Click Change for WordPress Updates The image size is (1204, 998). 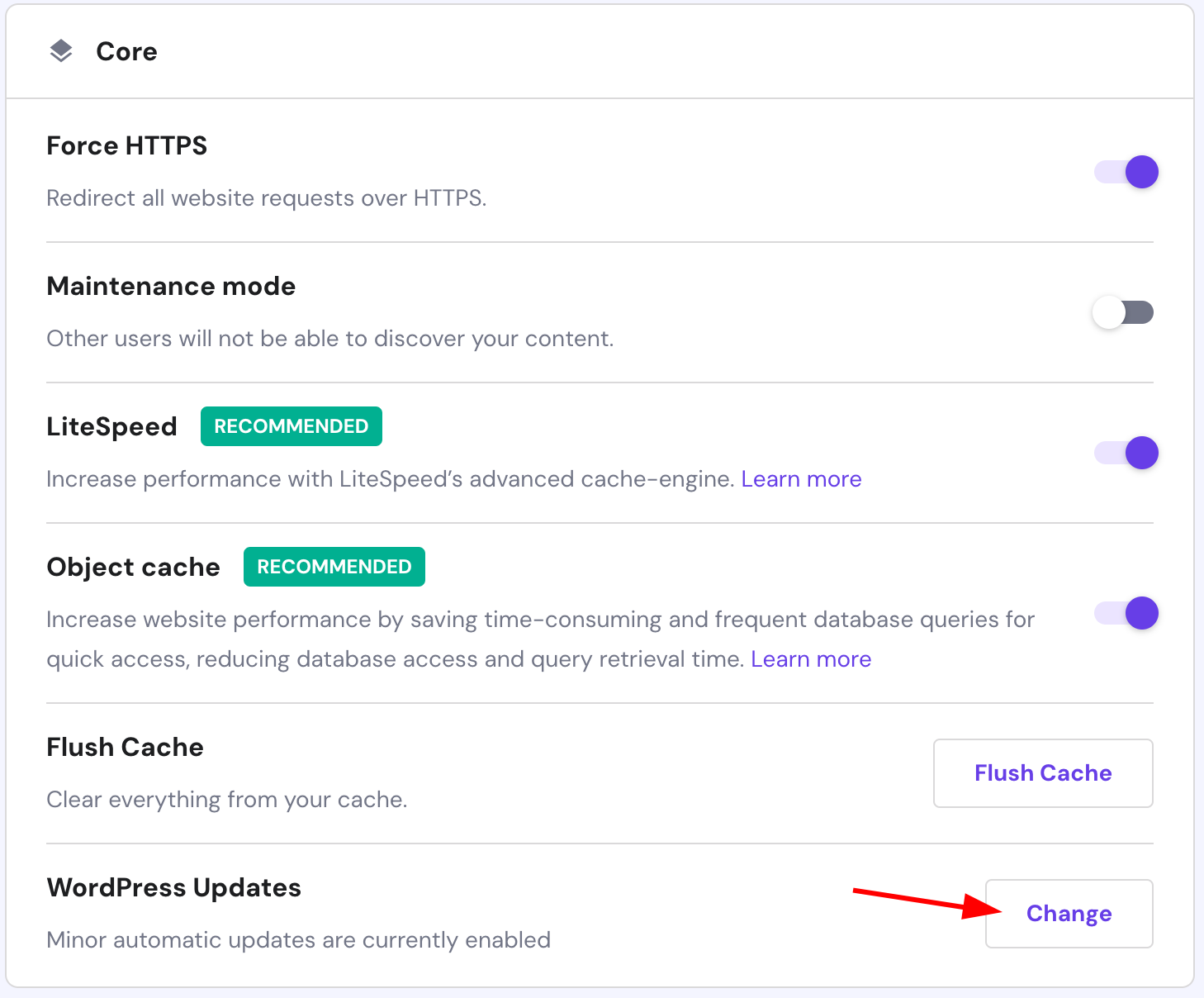tap(1069, 914)
